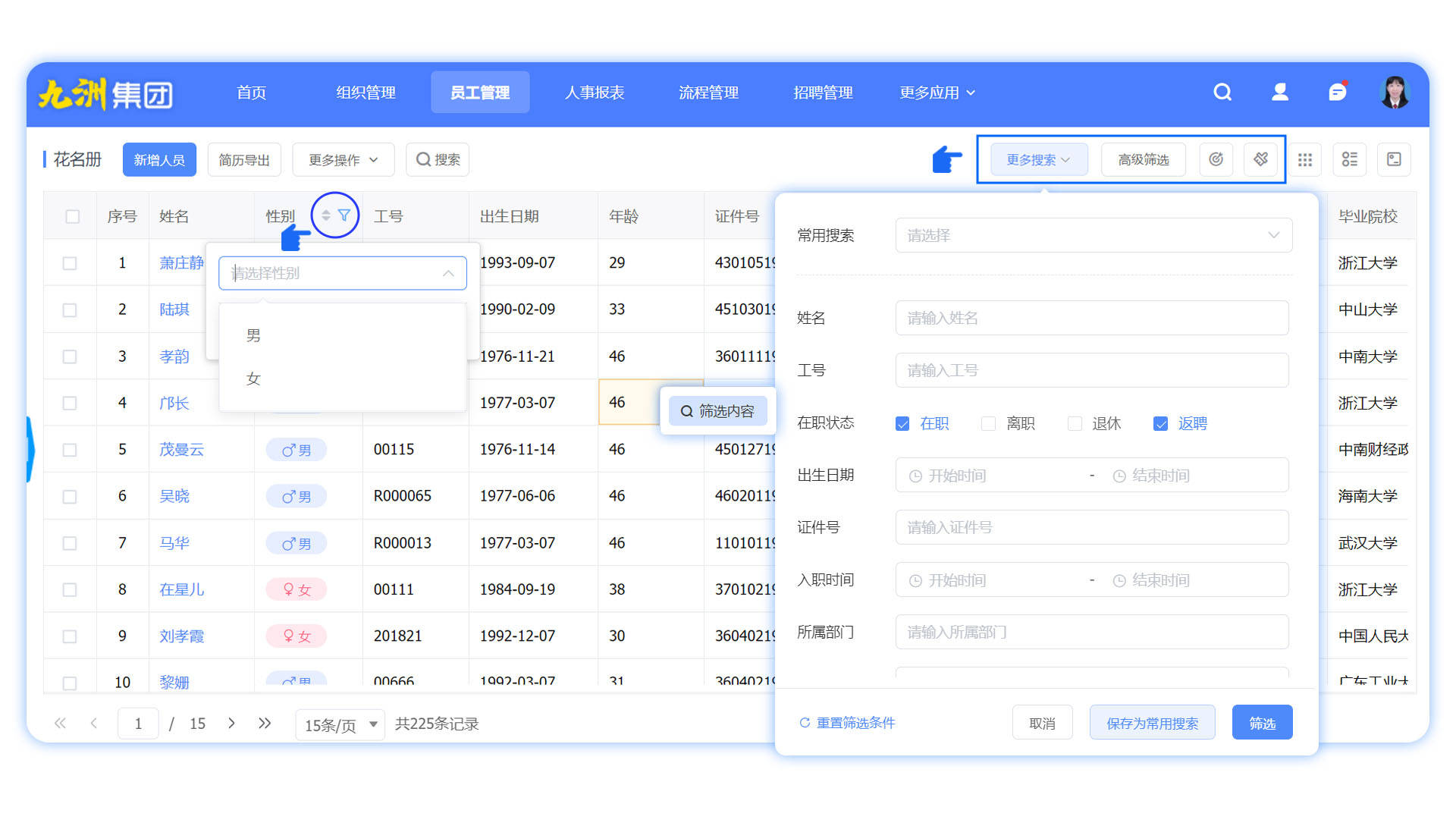
Task: Switch to list view icon
Action: point(1349,160)
